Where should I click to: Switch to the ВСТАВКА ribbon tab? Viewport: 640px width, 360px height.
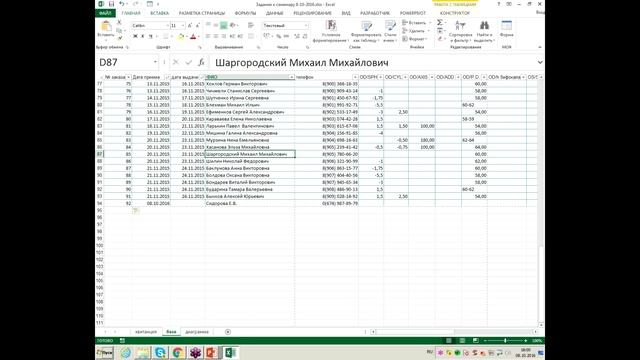click(160, 13)
